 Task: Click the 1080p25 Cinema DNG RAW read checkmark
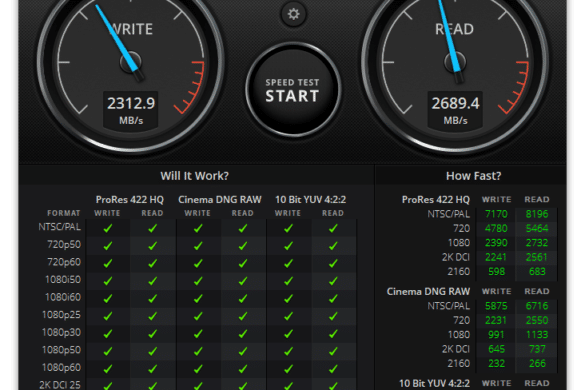(243, 316)
